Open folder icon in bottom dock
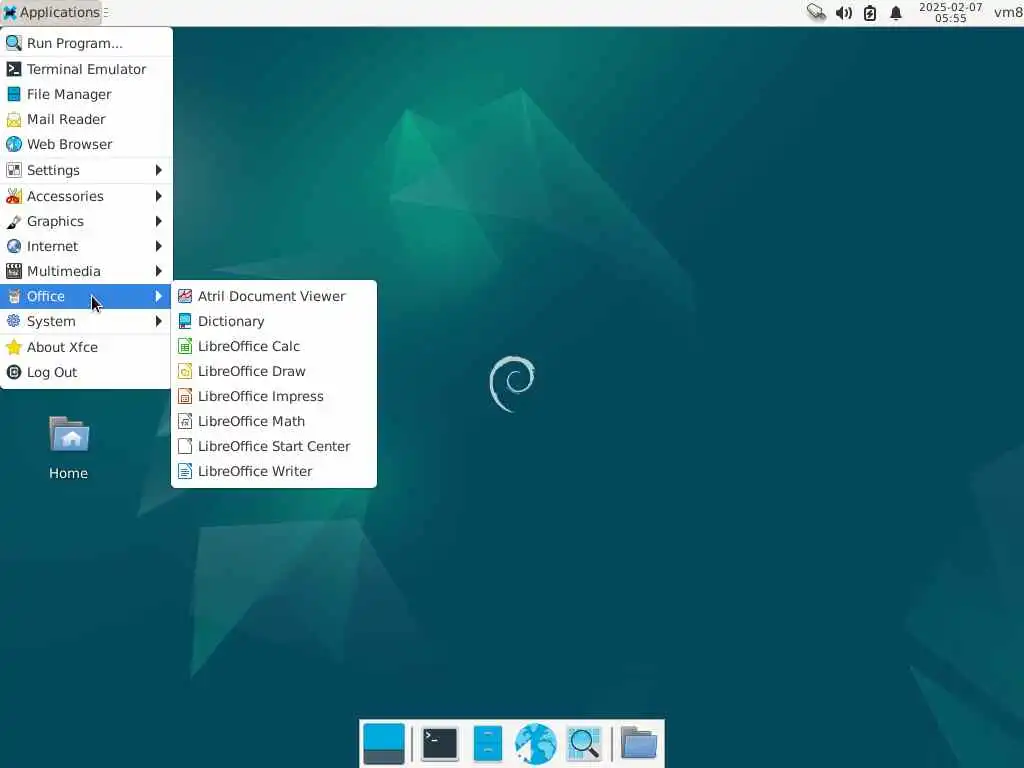 (x=638, y=744)
